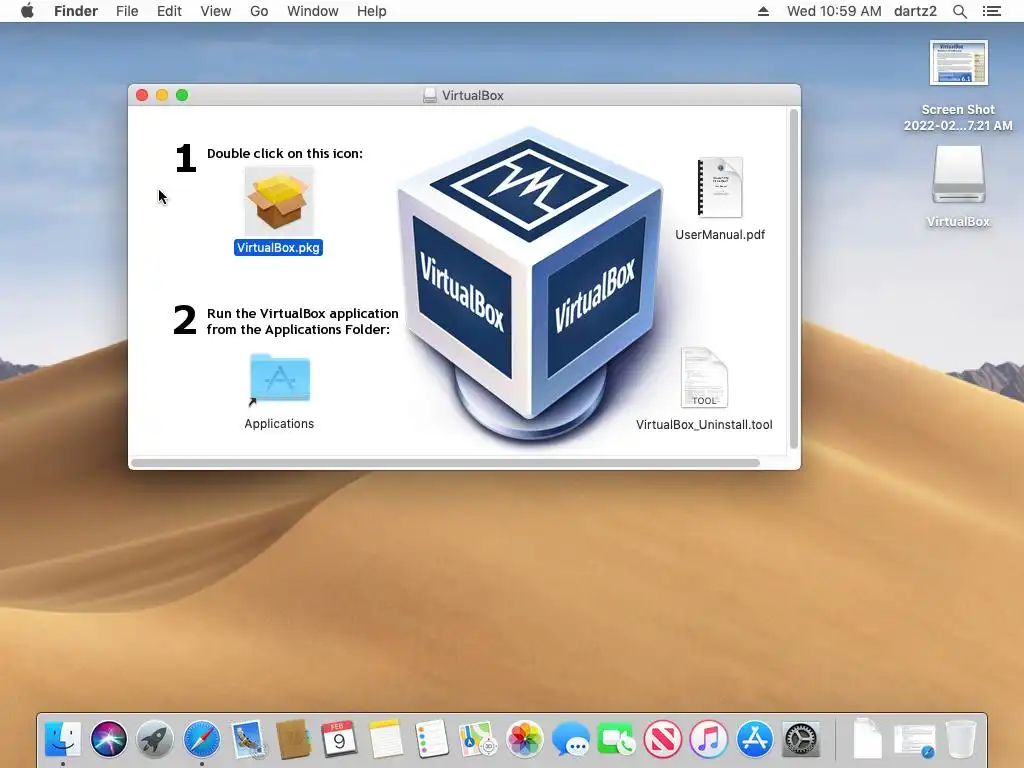Click the clock showing Wed 10:59 AM
The image size is (1024, 768).
point(834,11)
